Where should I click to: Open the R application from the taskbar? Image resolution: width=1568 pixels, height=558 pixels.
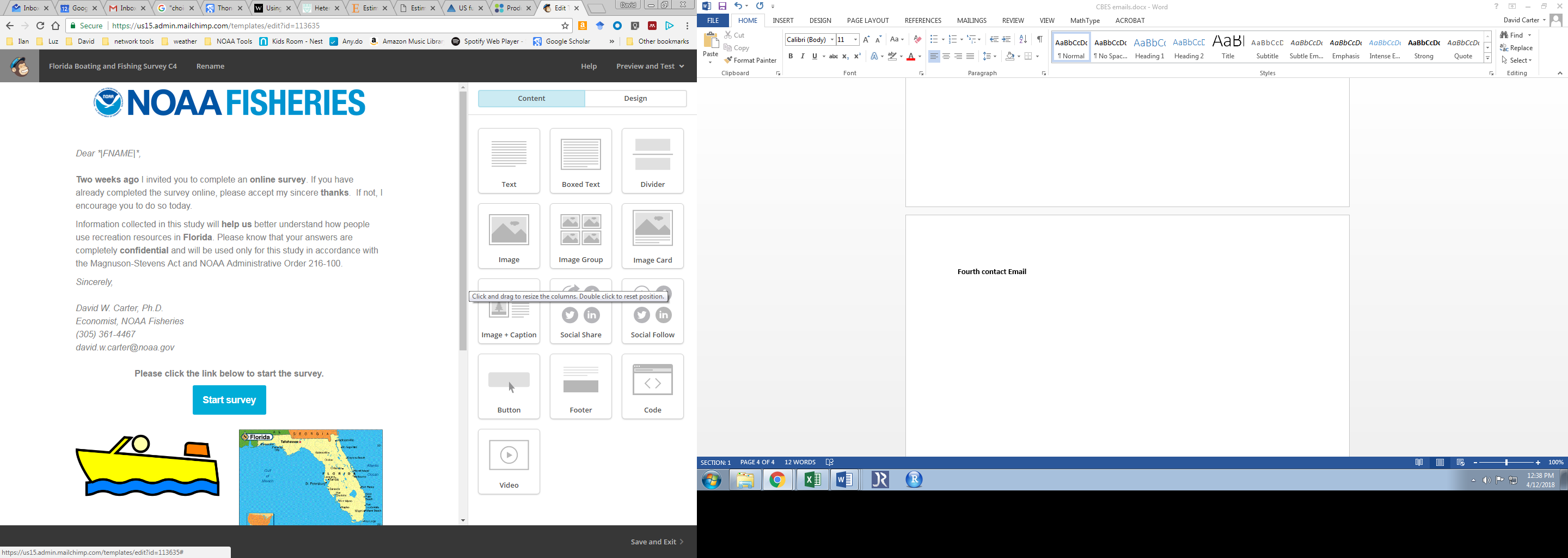click(x=914, y=480)
